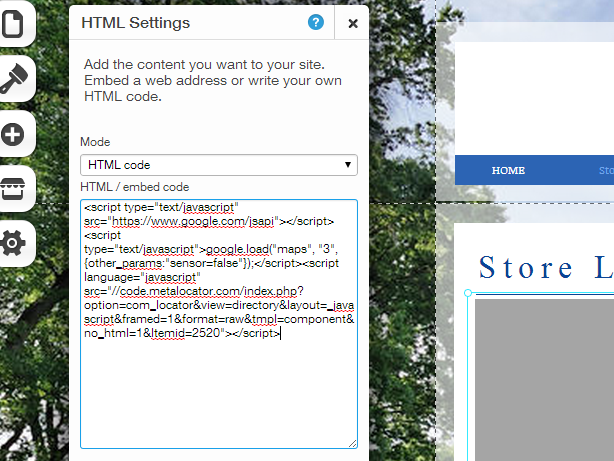Close the HTML Settings panel
The height and width of the screenshot is (461, 614).
tap(353, 24)
